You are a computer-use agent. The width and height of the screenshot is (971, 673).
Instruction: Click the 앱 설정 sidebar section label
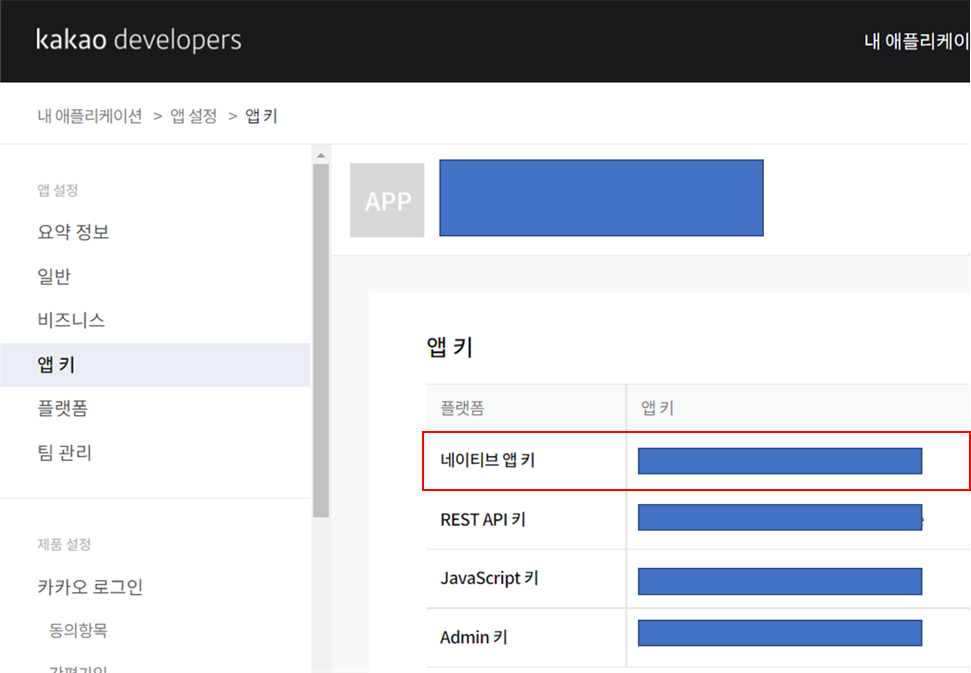(58, 190)
